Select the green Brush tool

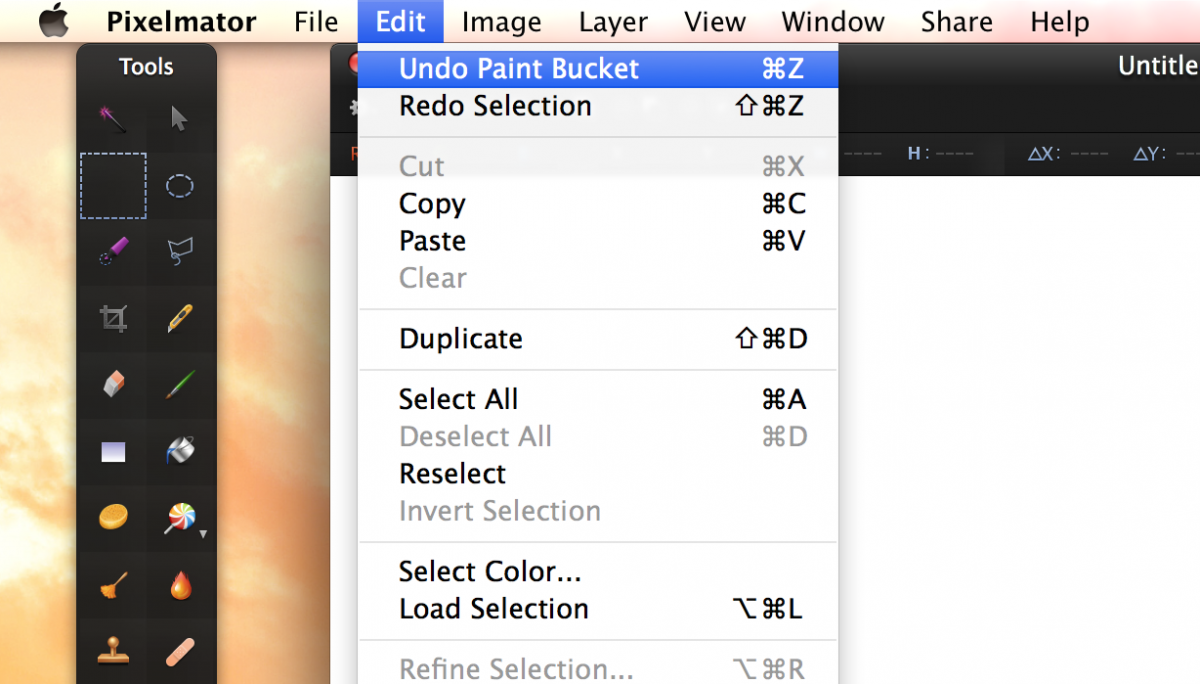[x=180, y=385]
